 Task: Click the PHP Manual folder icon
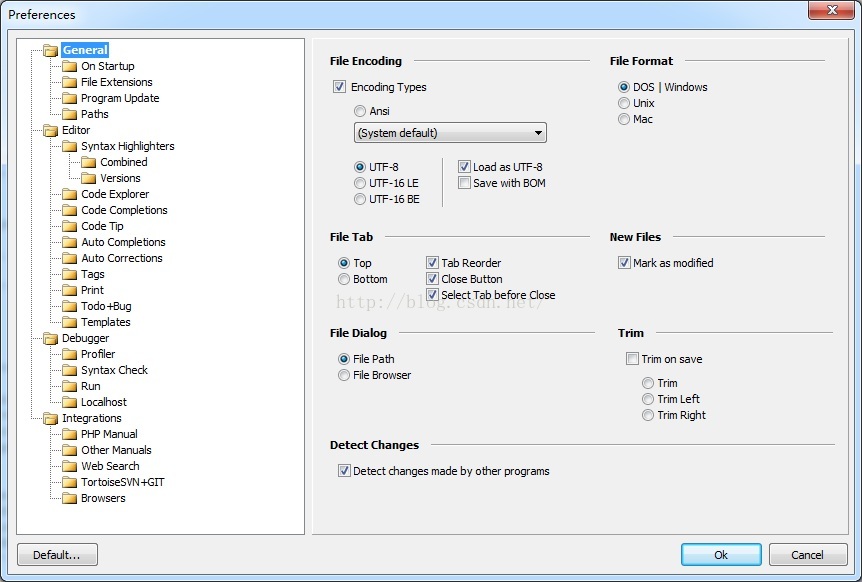[x=69, y=434]
